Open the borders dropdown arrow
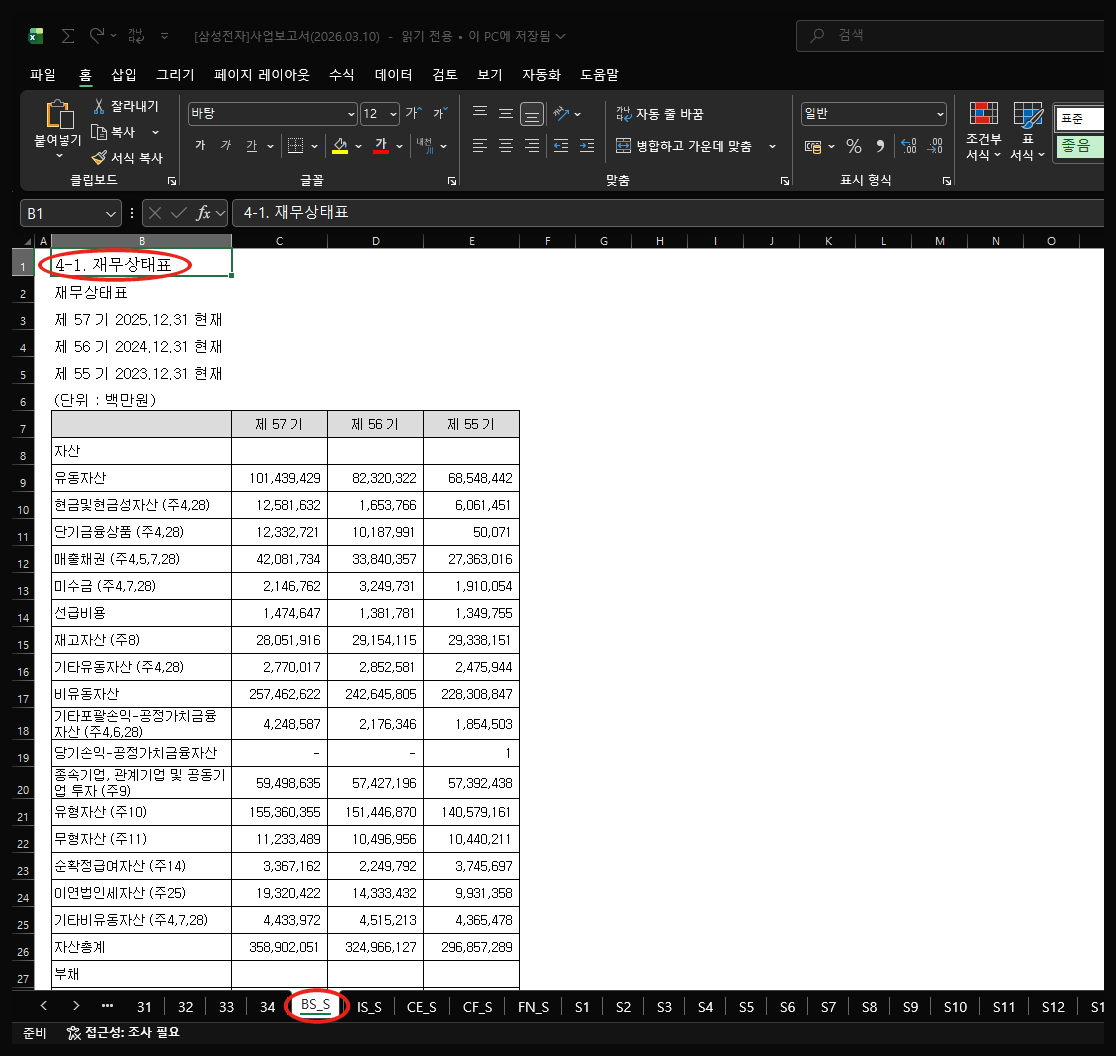This screenshot has width=1116, height=1056. click(x=314, y=147)
